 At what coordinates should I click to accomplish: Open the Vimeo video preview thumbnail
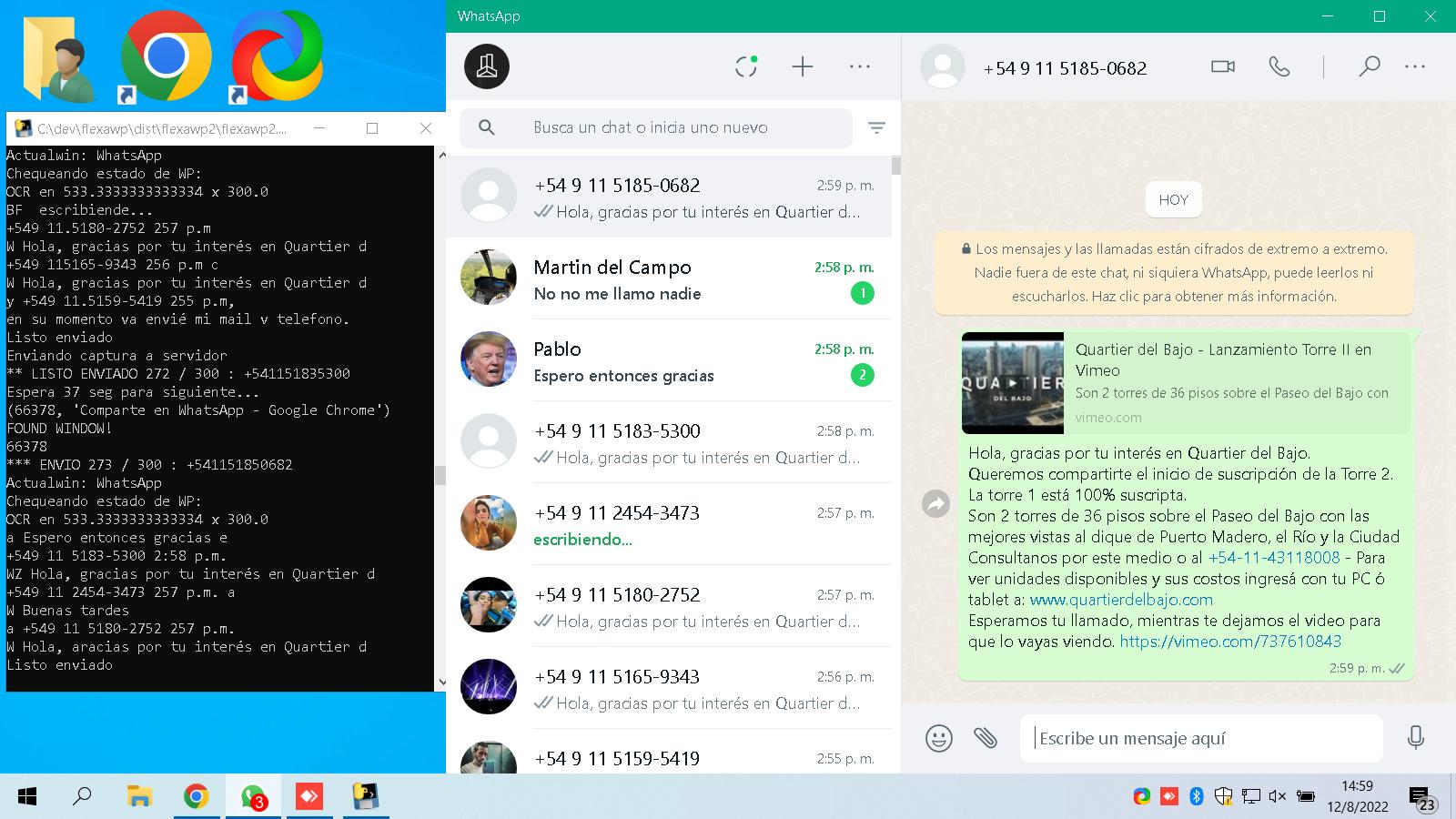(1012, 383)
